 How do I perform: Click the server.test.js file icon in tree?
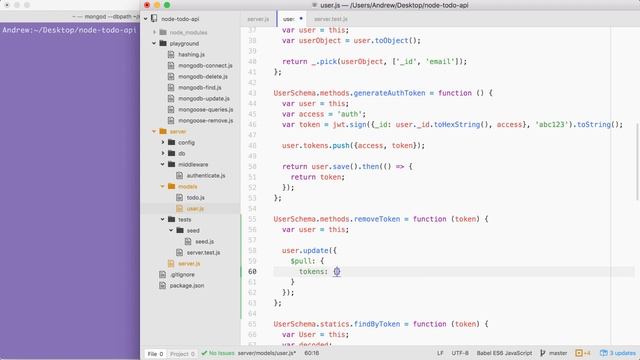tap(179, 253)
